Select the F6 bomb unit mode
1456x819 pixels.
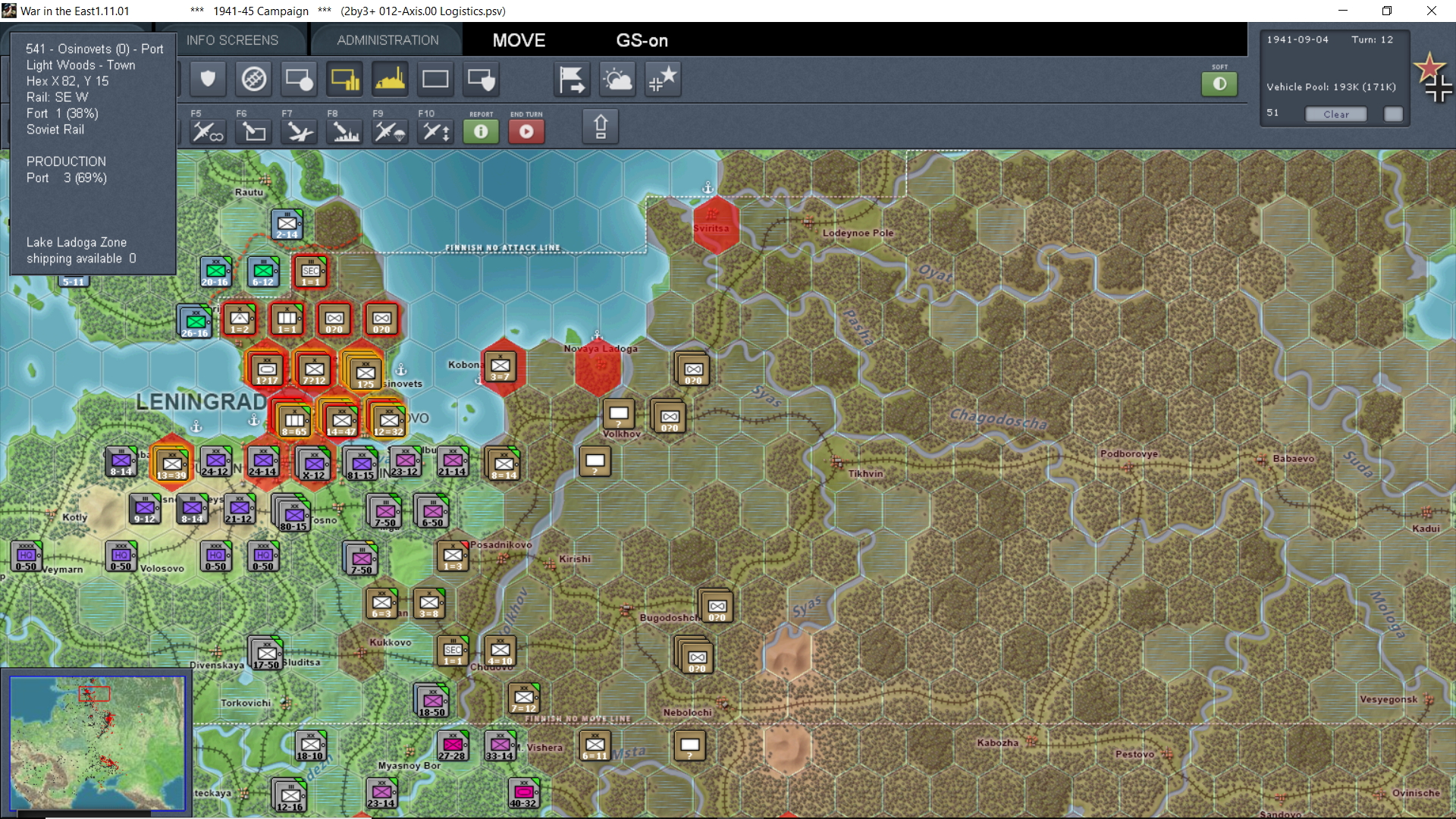coord(253,131)
